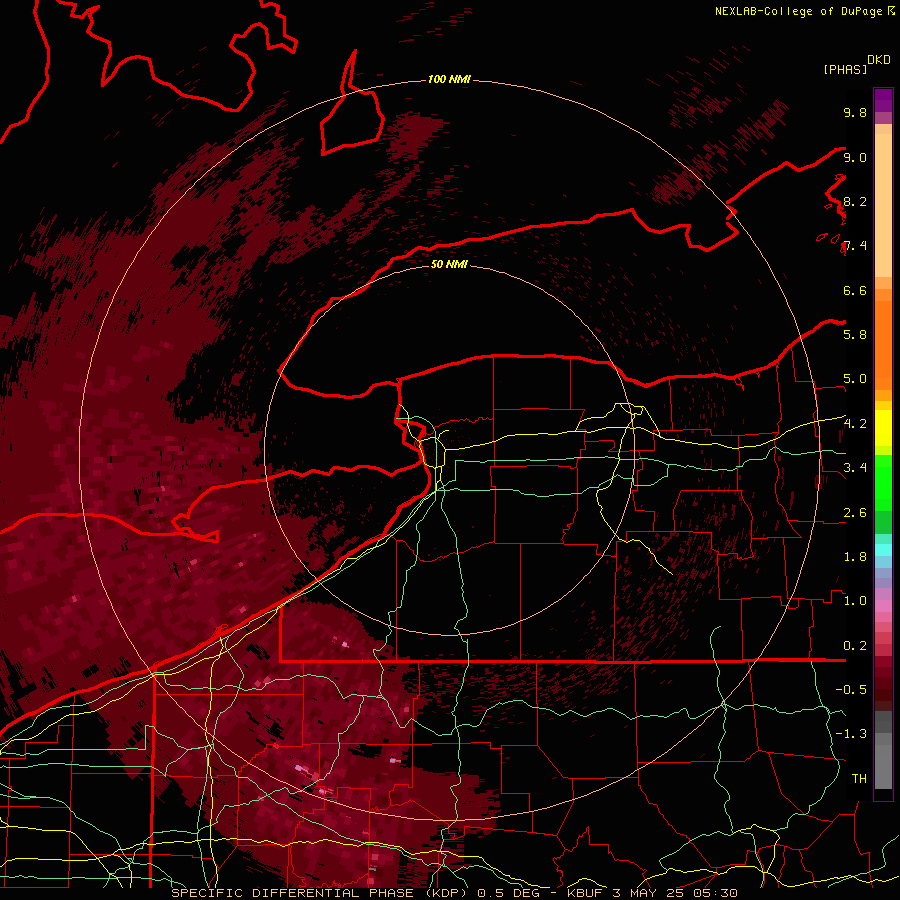This screenshot has height=900, width=900.
Task: Click the 50 NMI range ring label
Action: (449, 264)
